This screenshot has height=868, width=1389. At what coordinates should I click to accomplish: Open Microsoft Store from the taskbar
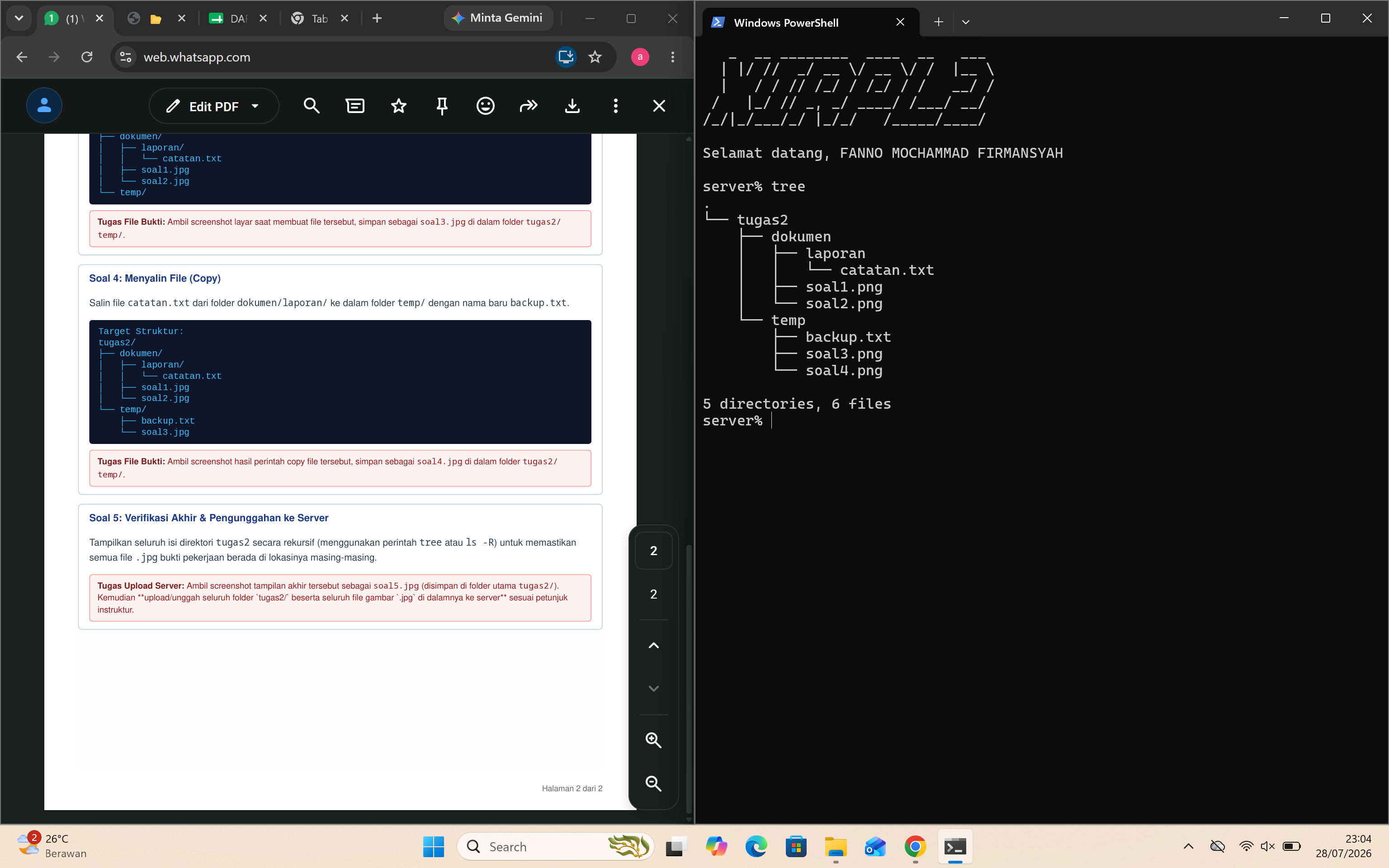click(796, 846)
